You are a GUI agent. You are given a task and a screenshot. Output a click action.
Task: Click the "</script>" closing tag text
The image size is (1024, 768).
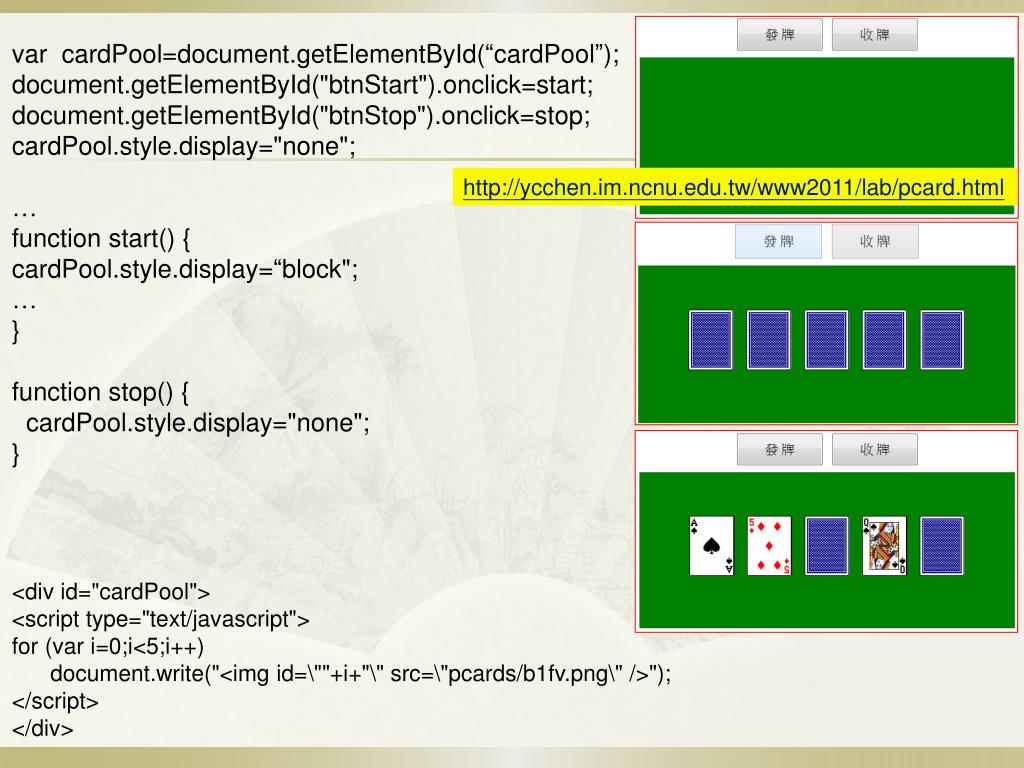(x=55, y=701)
